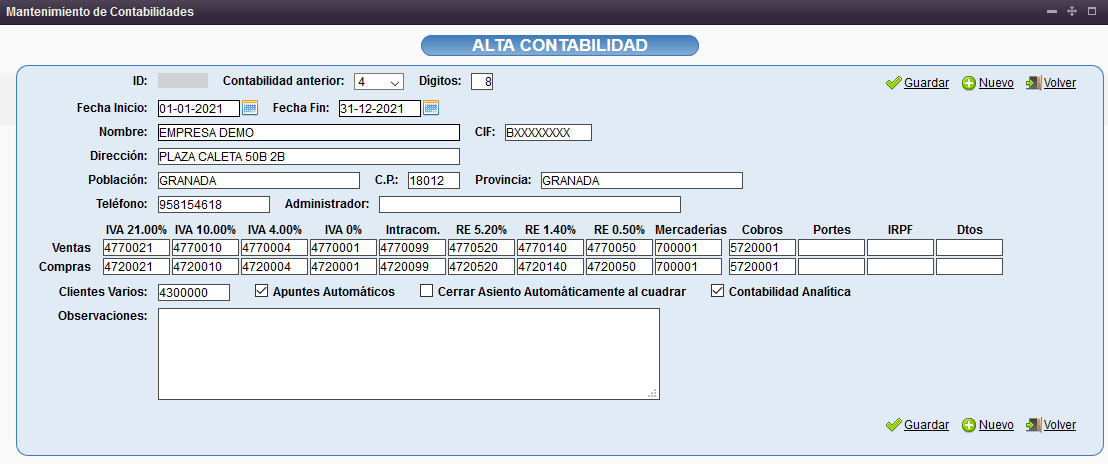Click Compras IVA 4.00% field 4720004
Image resolution: width=1108 pixels, height=464 pixels.
275,267
